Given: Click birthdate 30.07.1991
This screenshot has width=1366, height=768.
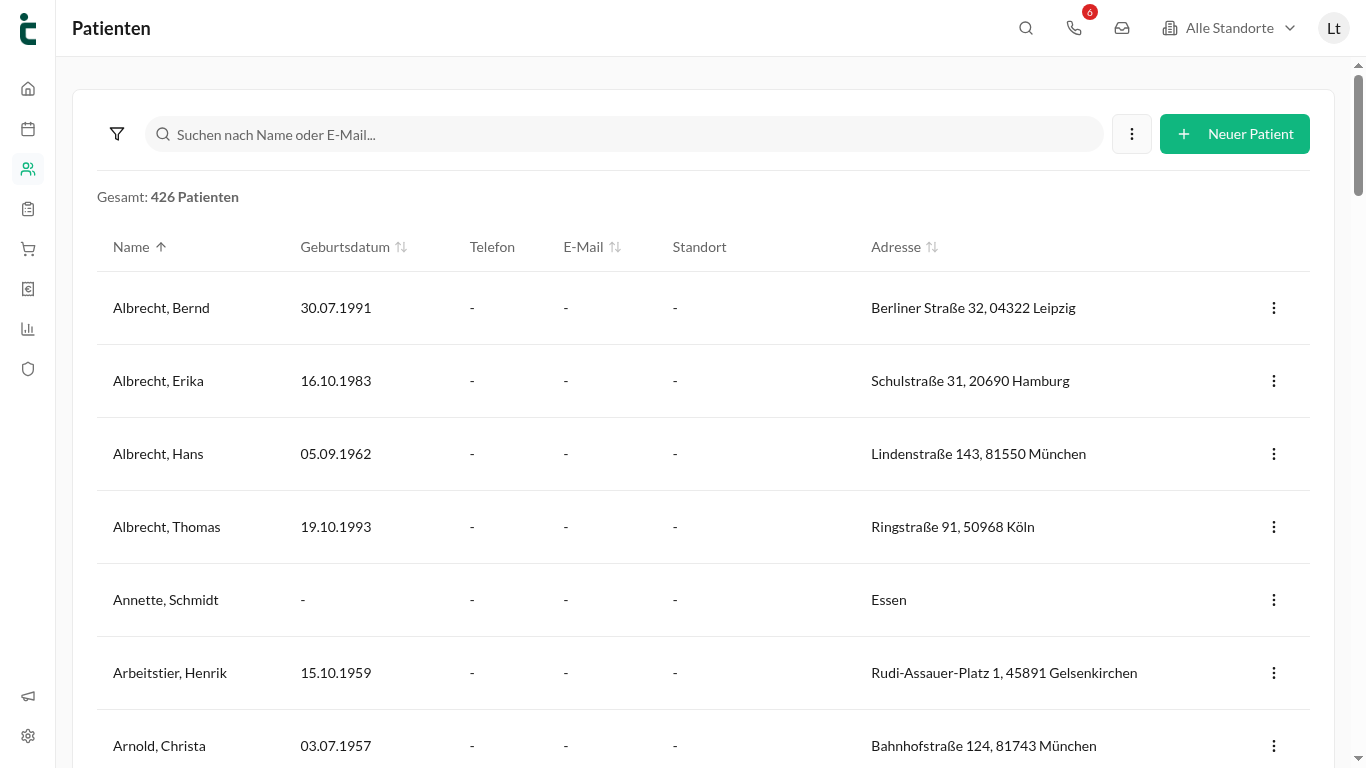Looking at the screenshot, I should point(336,308).
